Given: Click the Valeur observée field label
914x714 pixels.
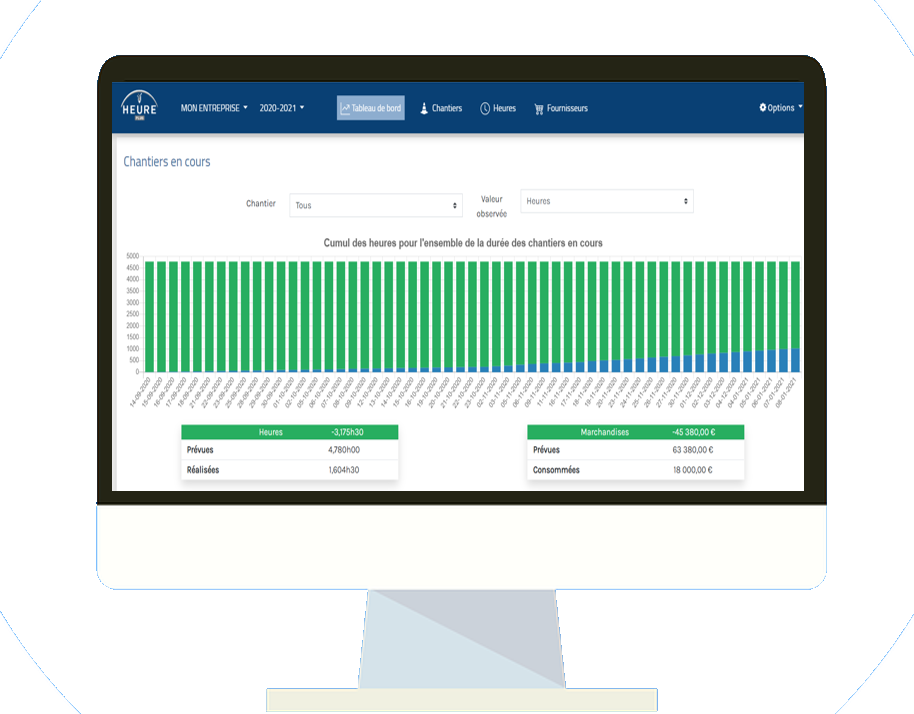Looking at the screenshot, I should pyautogui.click(x=491, y=206).
